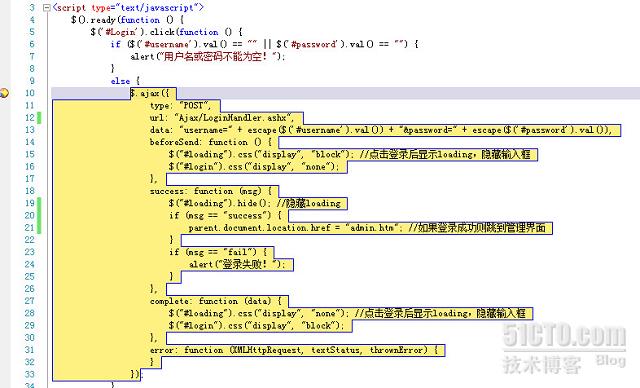This screenshot has height=388, width=640.
Task: Click the url "Ajax/LoginHandler.ashx" line
Action: pyautogui.click(x=222, y=118)
